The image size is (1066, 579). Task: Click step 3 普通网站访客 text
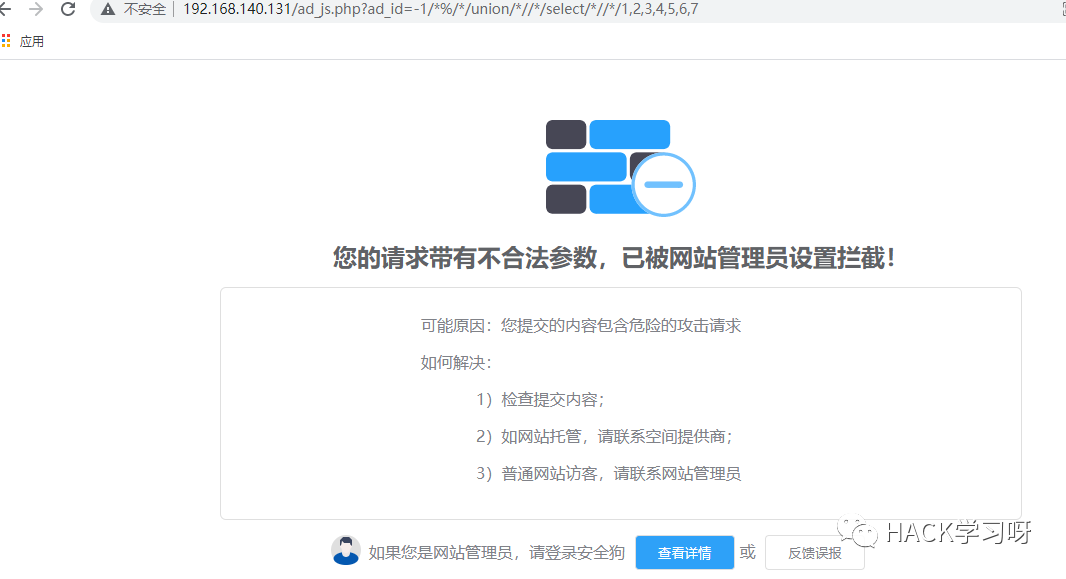[x=608, y=474]
